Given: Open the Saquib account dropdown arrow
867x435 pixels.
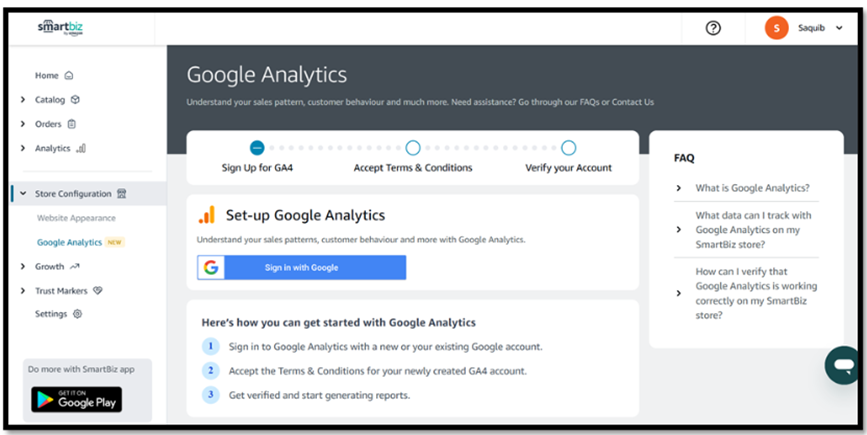Looking at the screenshot, I should (838, 28).
